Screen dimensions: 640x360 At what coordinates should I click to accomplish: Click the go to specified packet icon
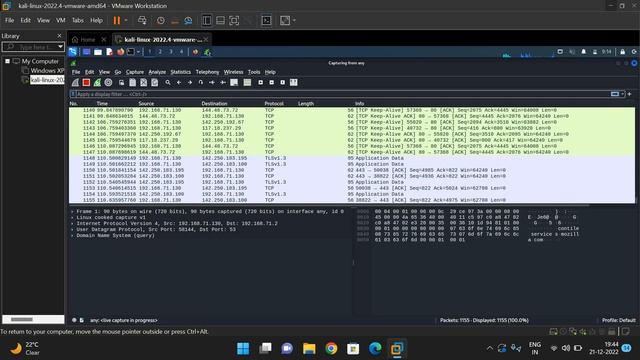pyautogui.click(x=201, y=82)
